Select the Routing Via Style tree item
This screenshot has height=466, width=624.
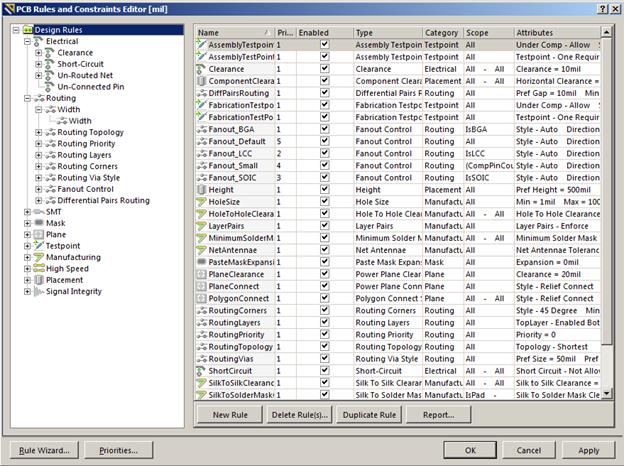point(89,178)
